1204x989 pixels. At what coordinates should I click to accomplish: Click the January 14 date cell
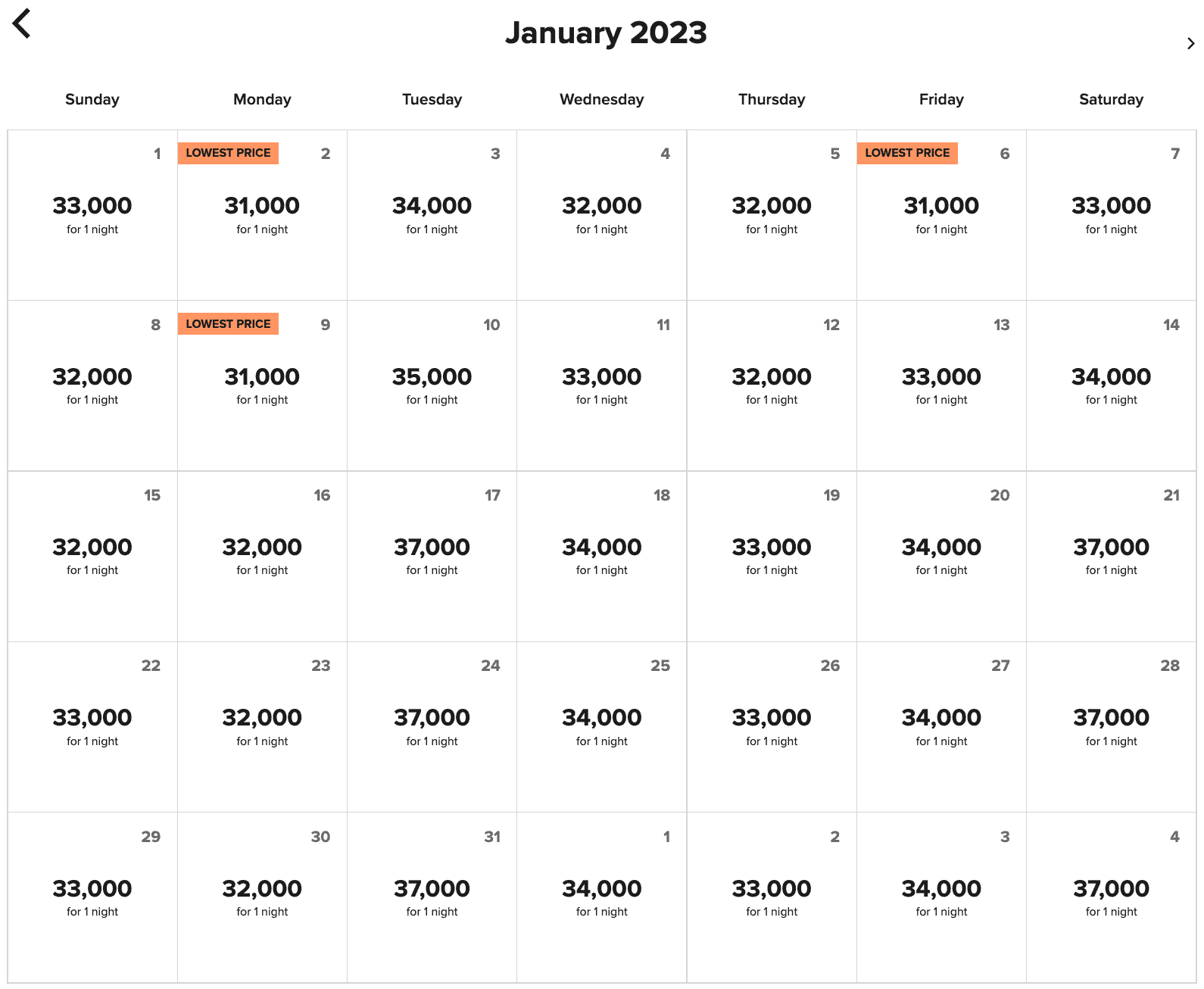pyautogui.click(x=1111, y=385)
